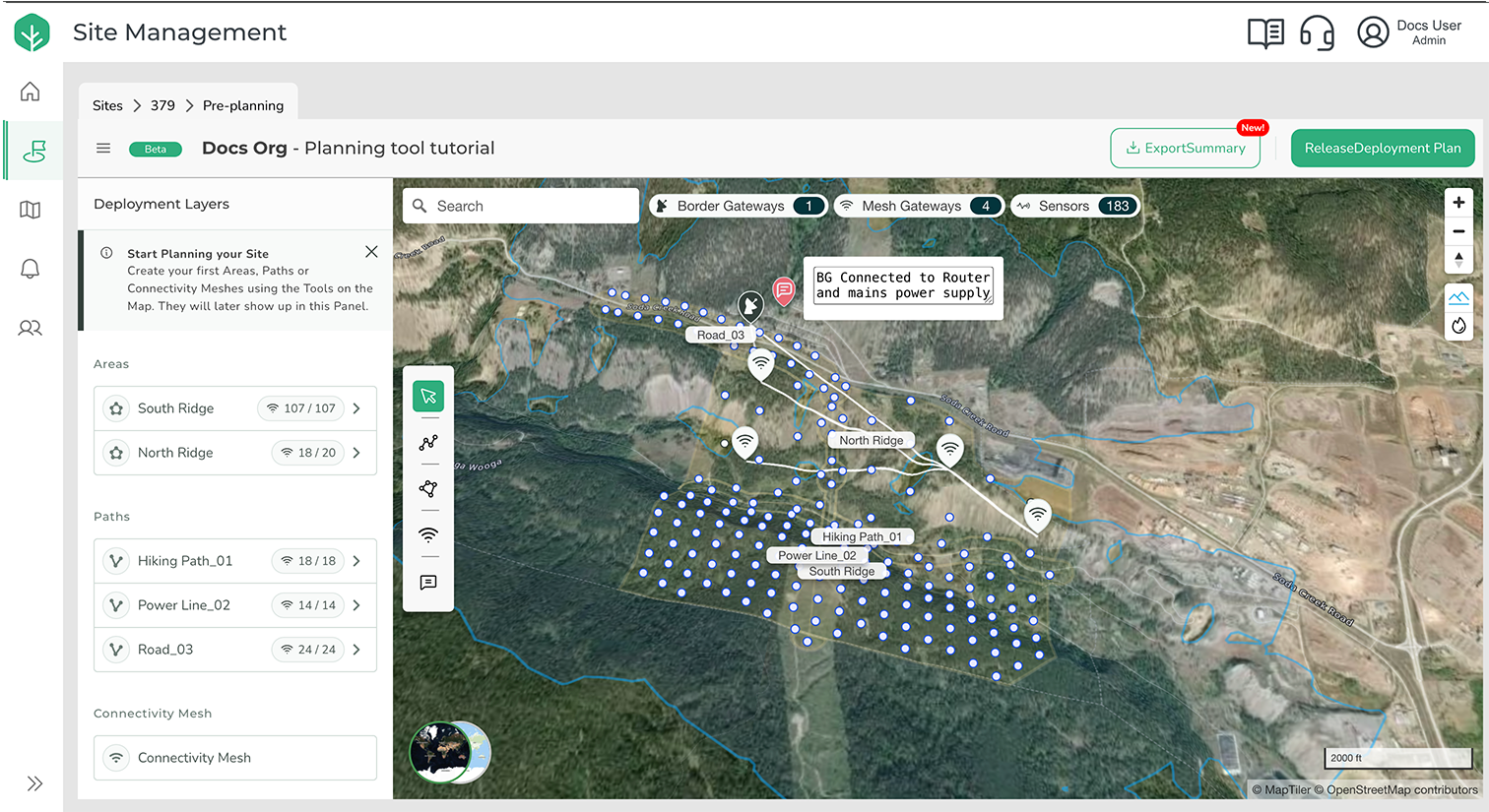Go to Sites in breadcrumb
Image resolution: width=1489 pixels, height=812 pixels.
coord(107,105)
